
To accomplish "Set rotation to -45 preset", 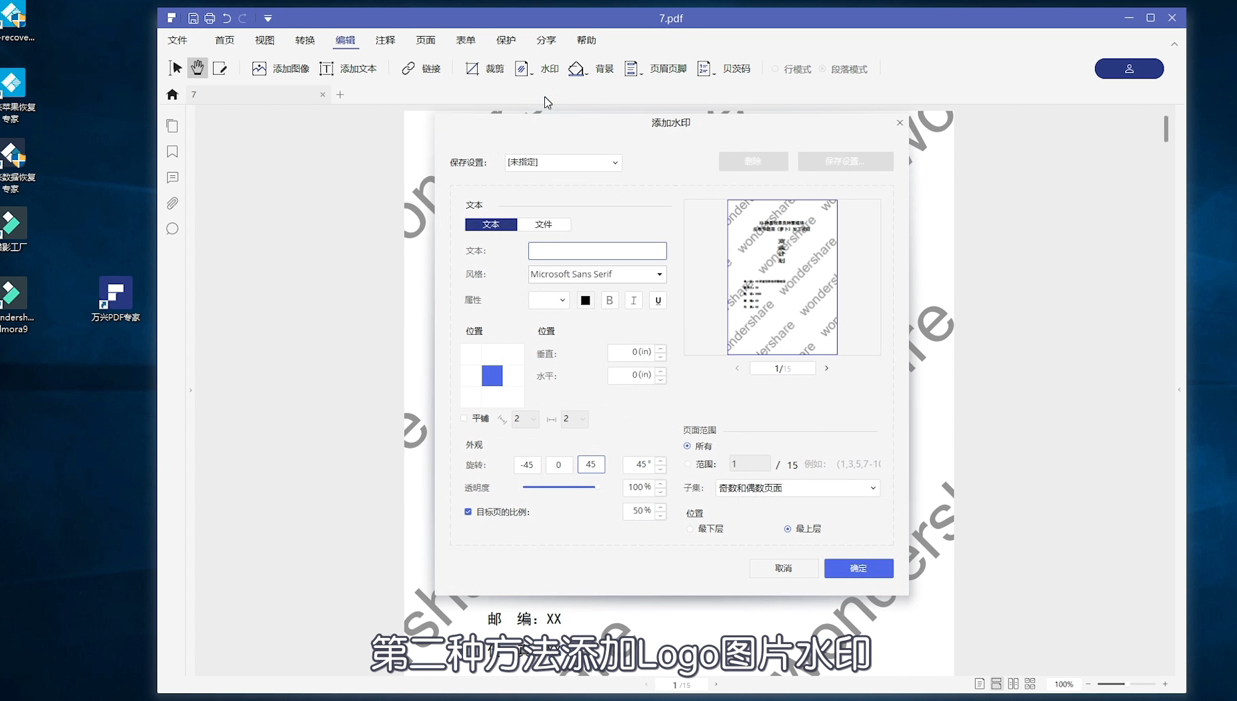I will point(527,465).
